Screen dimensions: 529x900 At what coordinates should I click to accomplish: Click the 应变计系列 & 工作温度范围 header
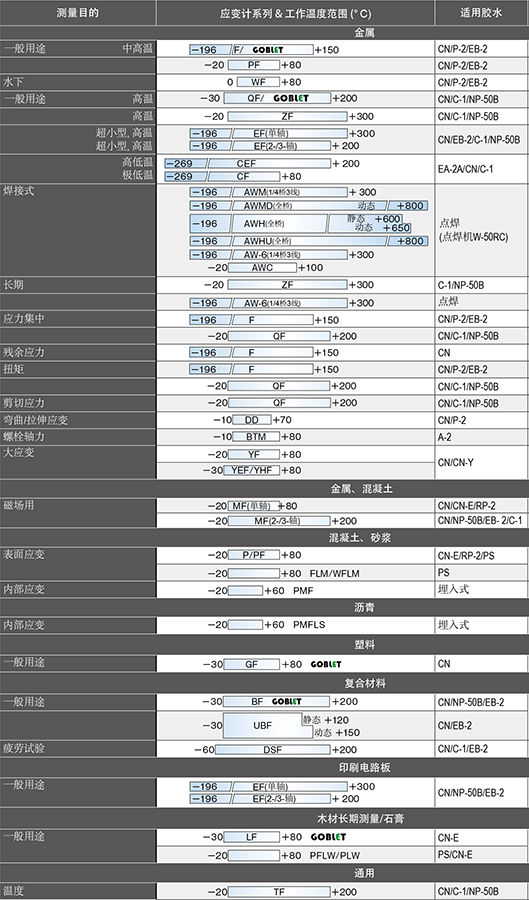click(x=295, y=13)
